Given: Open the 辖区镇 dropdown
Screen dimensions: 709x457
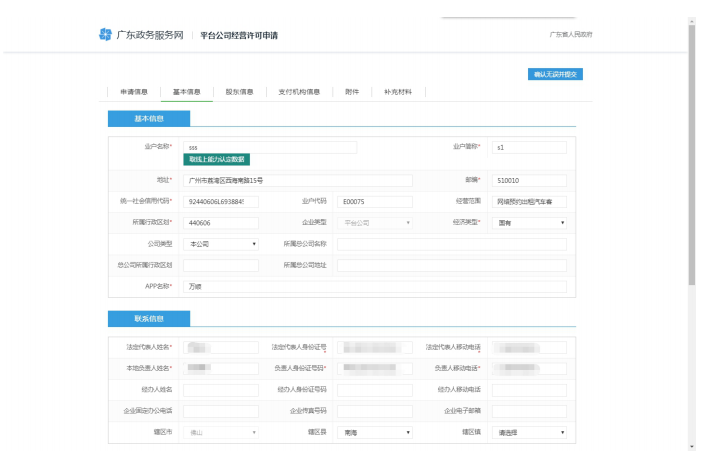Looking at the screenshot, I should click(528, 432).
